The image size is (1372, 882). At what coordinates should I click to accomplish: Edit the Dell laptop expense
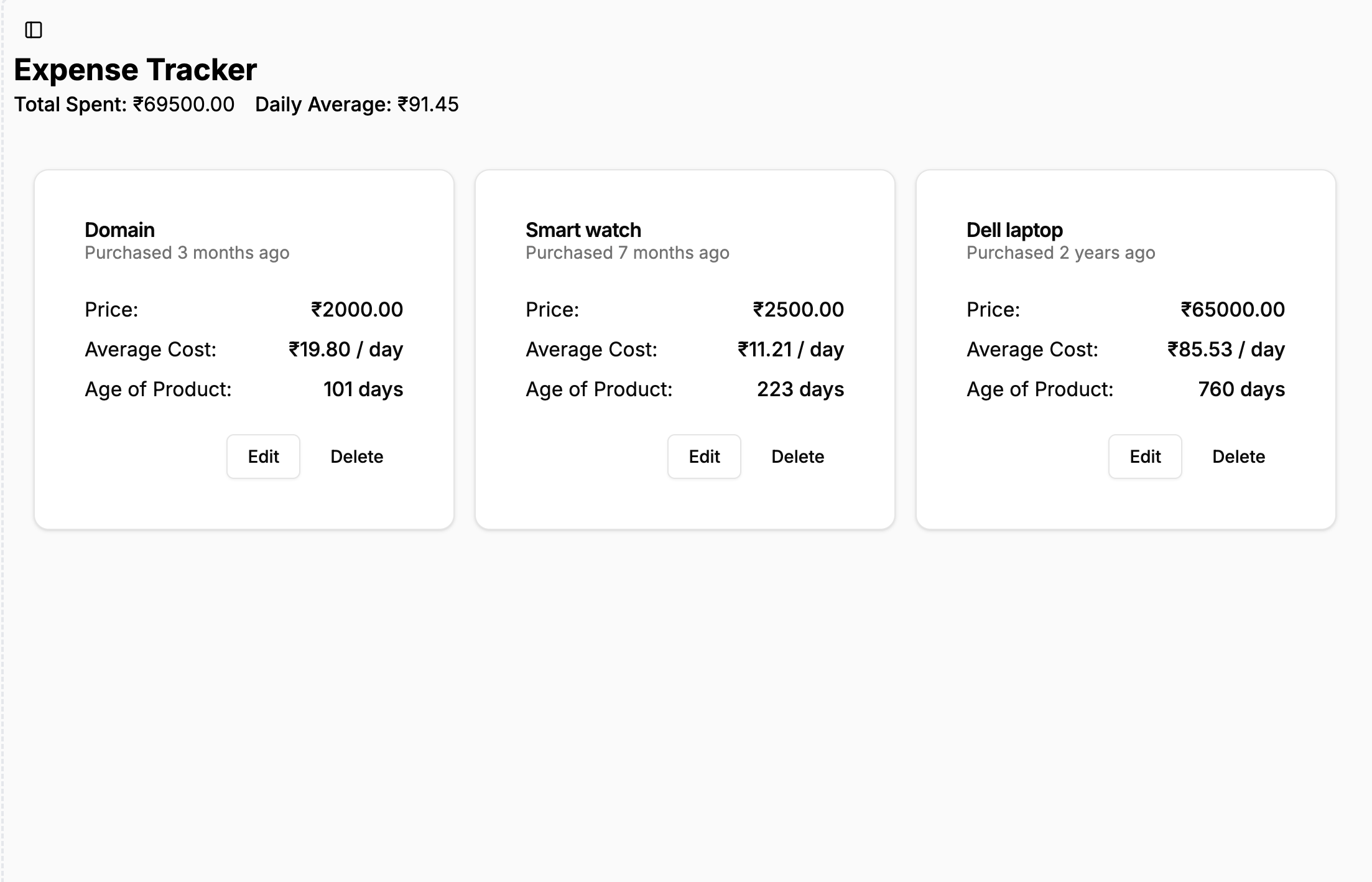tap(1145, 457)
